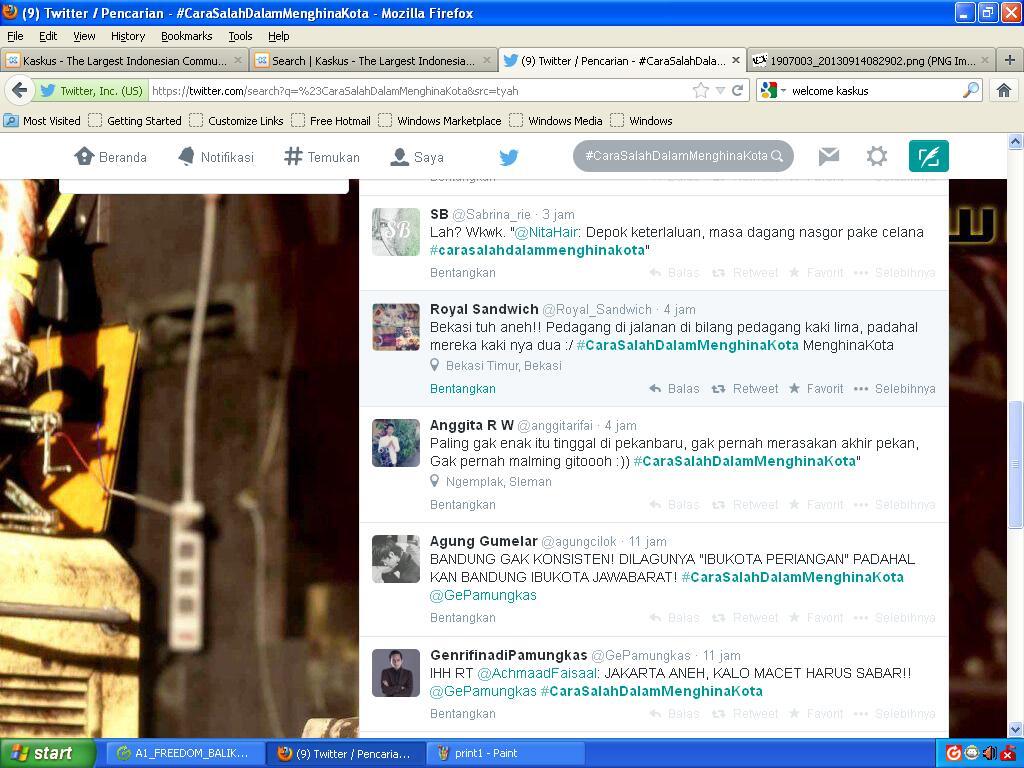
Task: Click the search magnifier in Twitter search box
Action: (x=777, y=156)
